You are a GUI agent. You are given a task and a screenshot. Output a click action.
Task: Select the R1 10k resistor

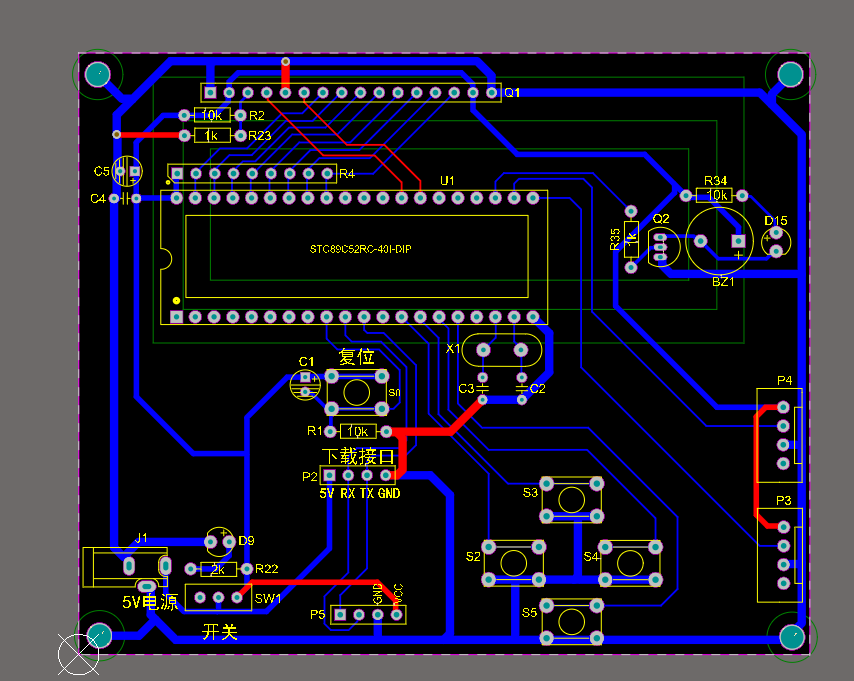[358, 431]
